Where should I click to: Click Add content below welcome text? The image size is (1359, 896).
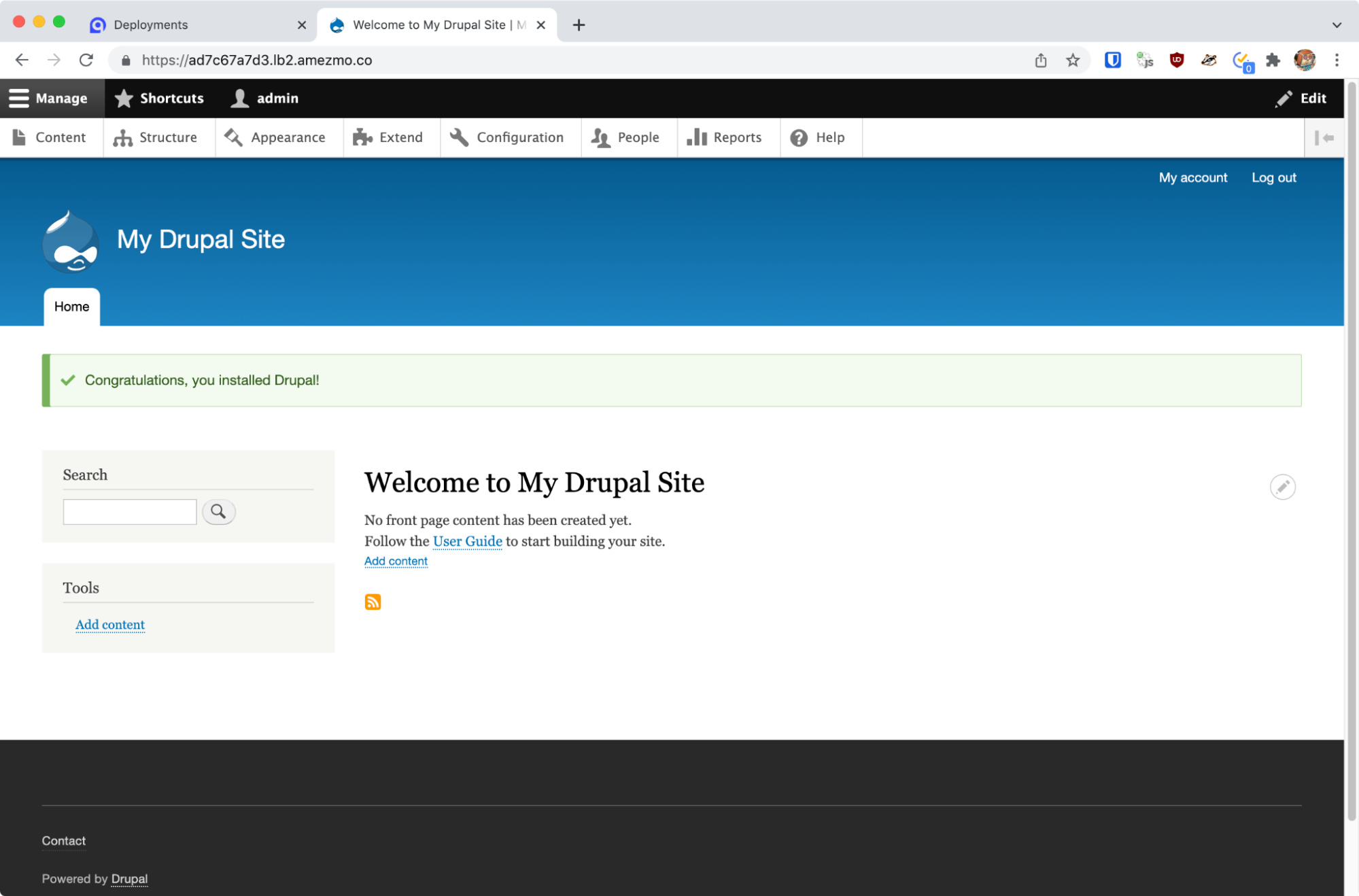[396, 561]
